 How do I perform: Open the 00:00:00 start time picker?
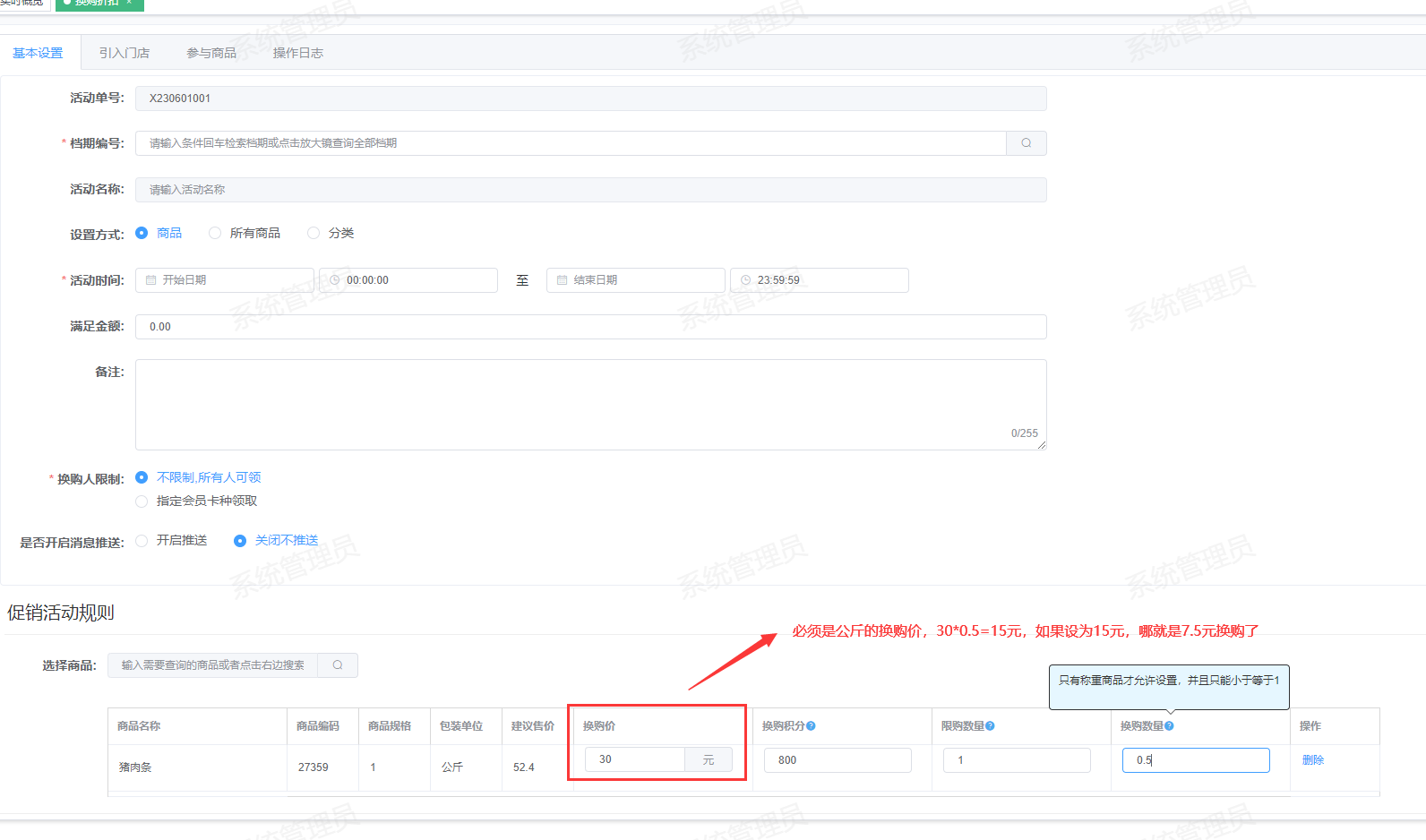[x=408, y=280]
